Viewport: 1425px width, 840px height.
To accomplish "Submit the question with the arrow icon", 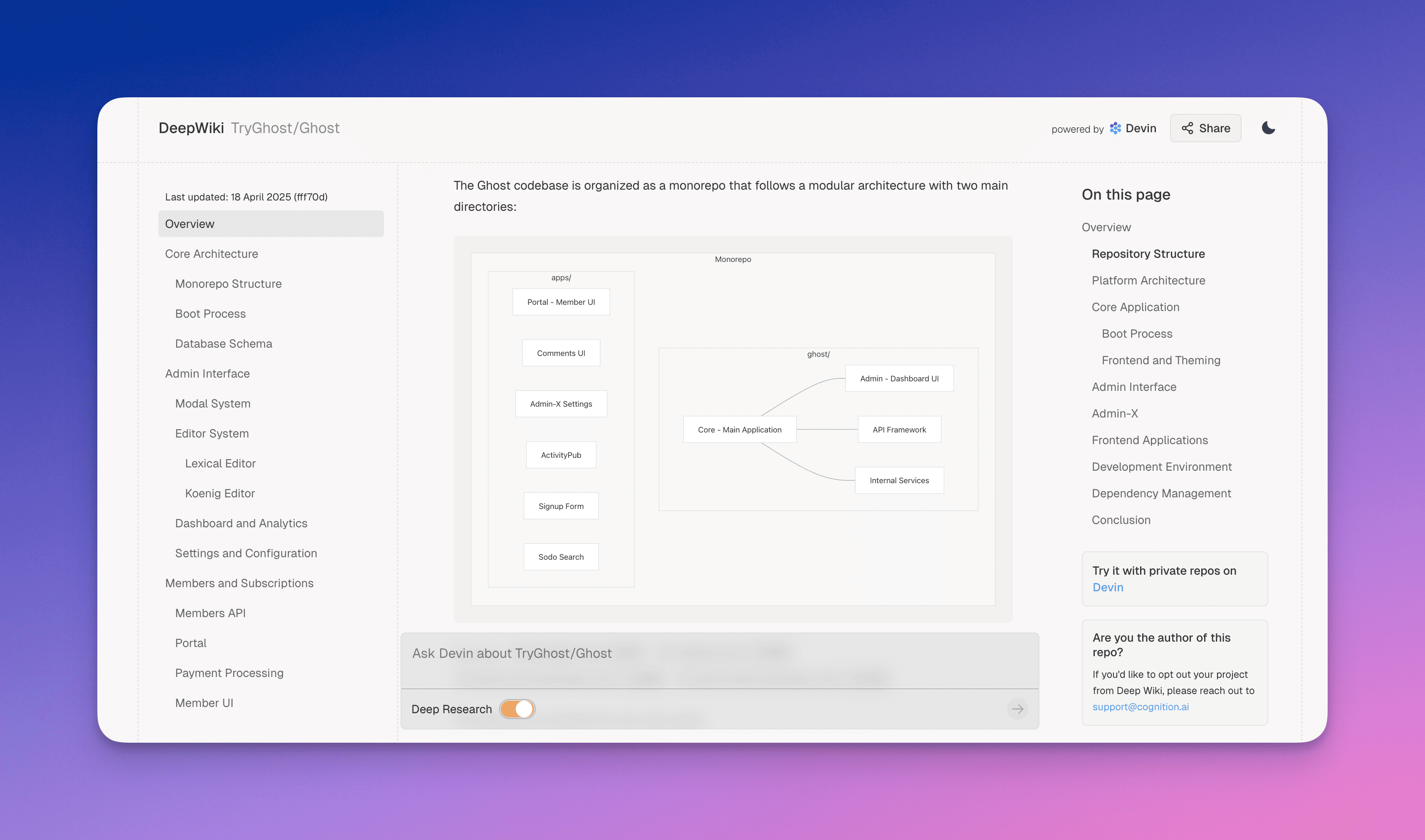I will pos(1017,709).
